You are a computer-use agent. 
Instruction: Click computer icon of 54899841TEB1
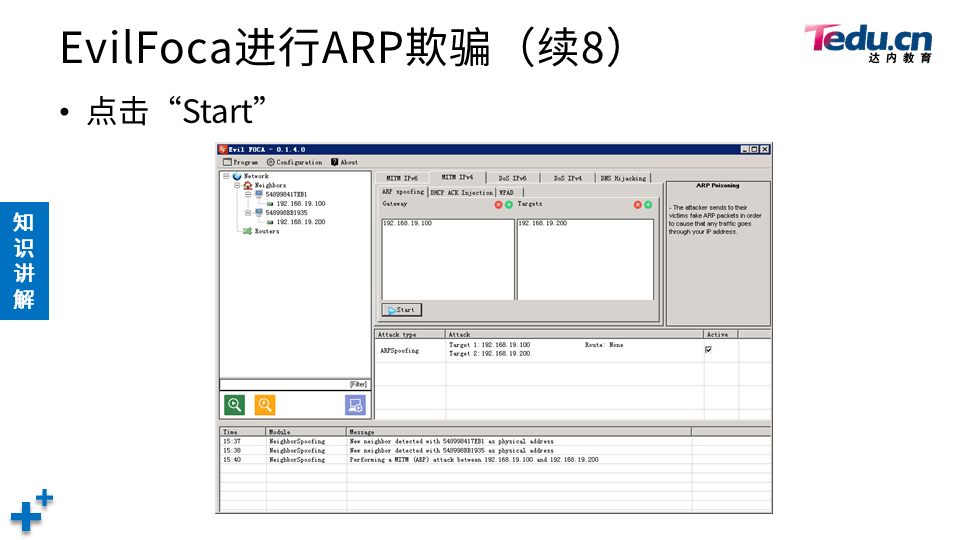(259, 195)
